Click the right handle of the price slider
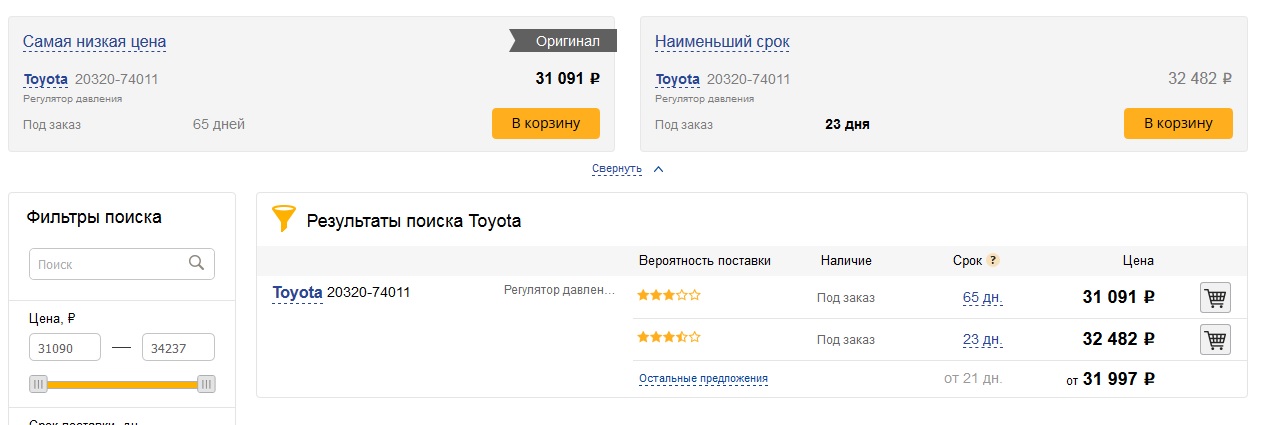 click(x=206, y=384)
